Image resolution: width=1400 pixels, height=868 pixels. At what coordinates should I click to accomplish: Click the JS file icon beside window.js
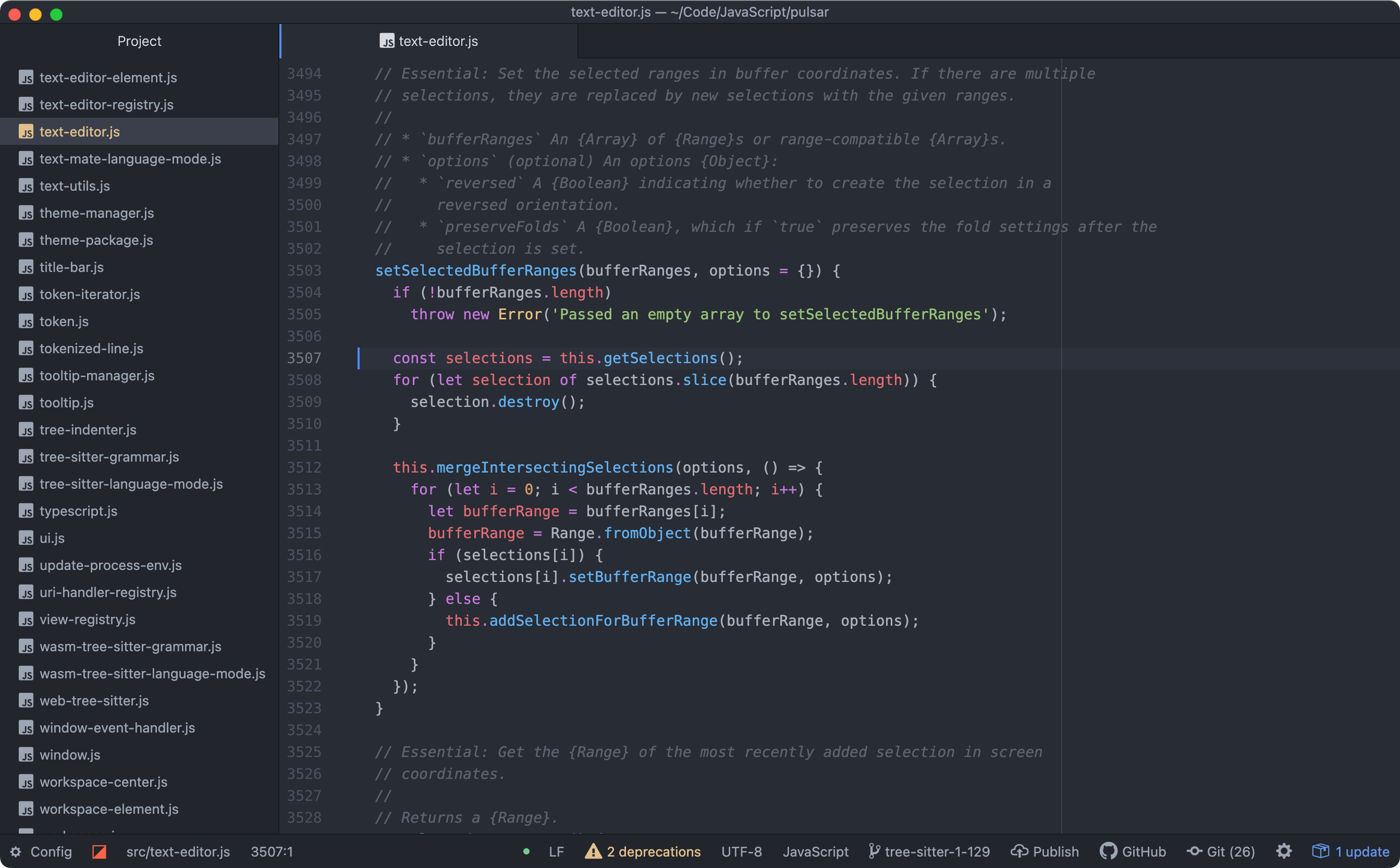coord(26,755)
